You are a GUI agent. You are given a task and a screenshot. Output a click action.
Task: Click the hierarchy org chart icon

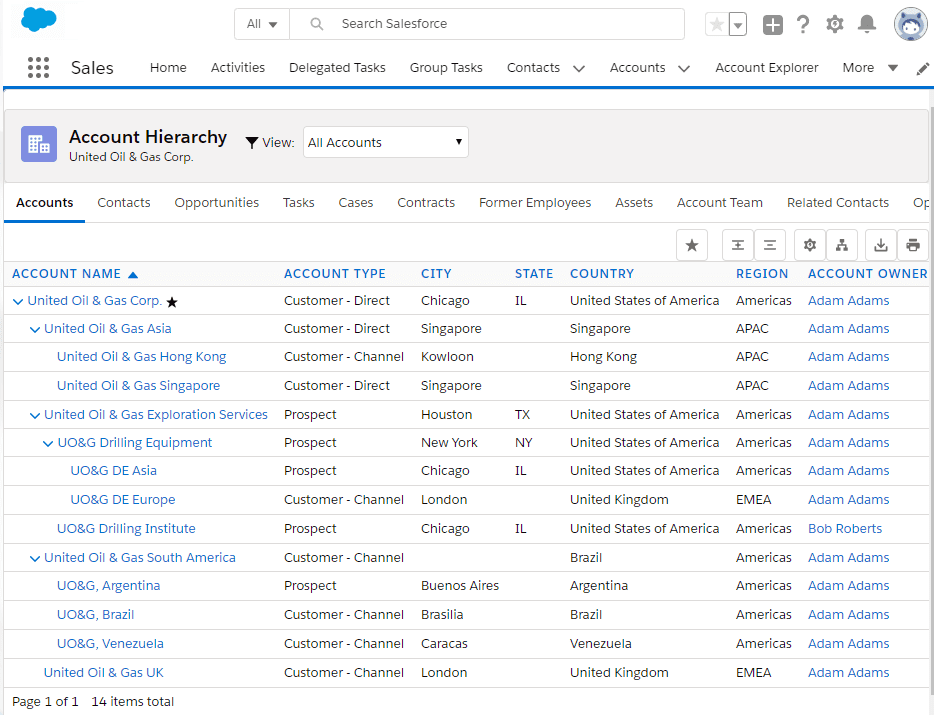842,245
